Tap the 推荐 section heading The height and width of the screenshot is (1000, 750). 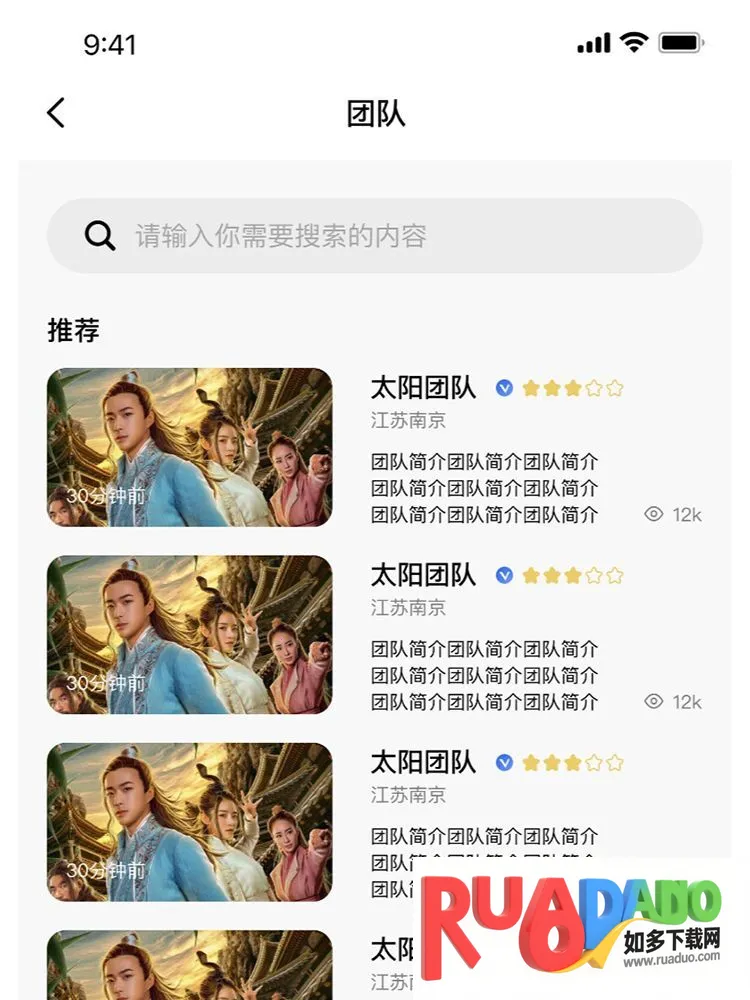(74, 330)
